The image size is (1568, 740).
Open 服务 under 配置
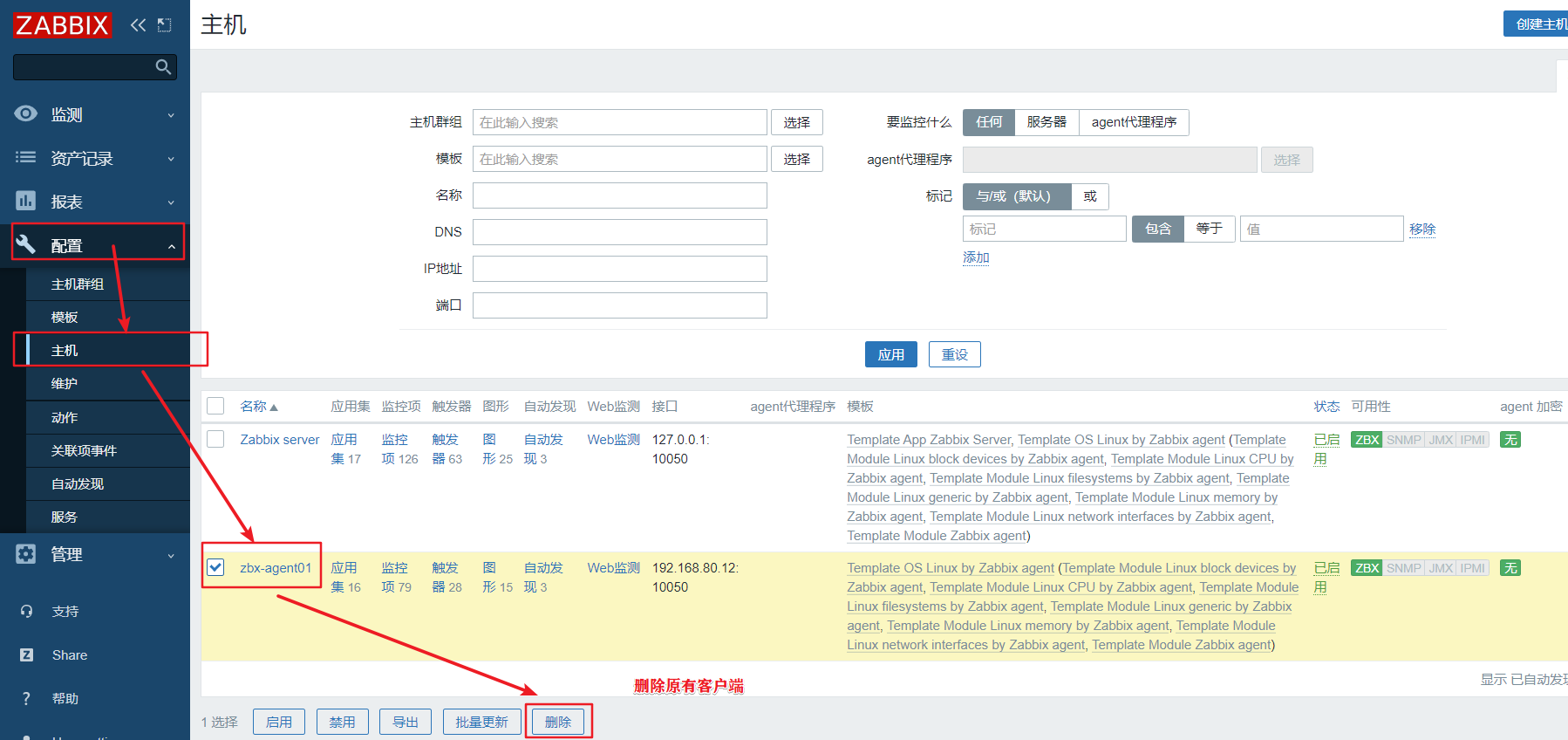(65, 517)
